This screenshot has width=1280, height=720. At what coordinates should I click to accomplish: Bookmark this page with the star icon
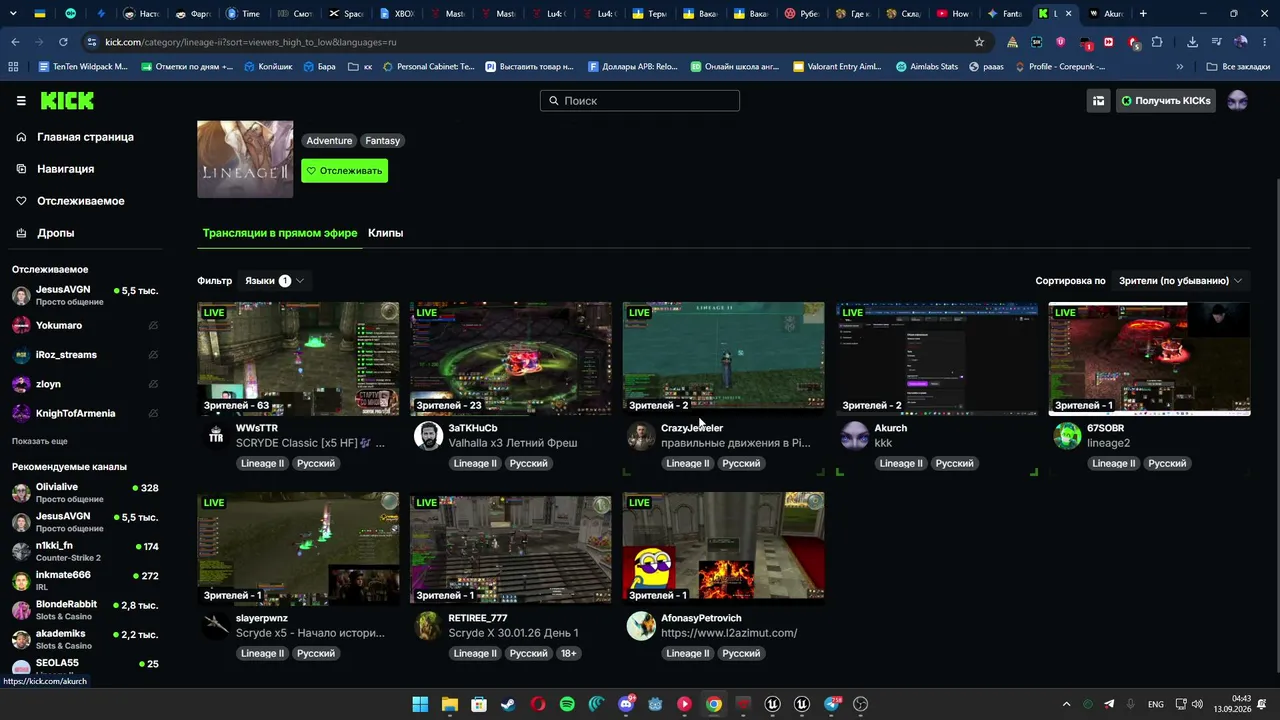[x=979, y=42]
